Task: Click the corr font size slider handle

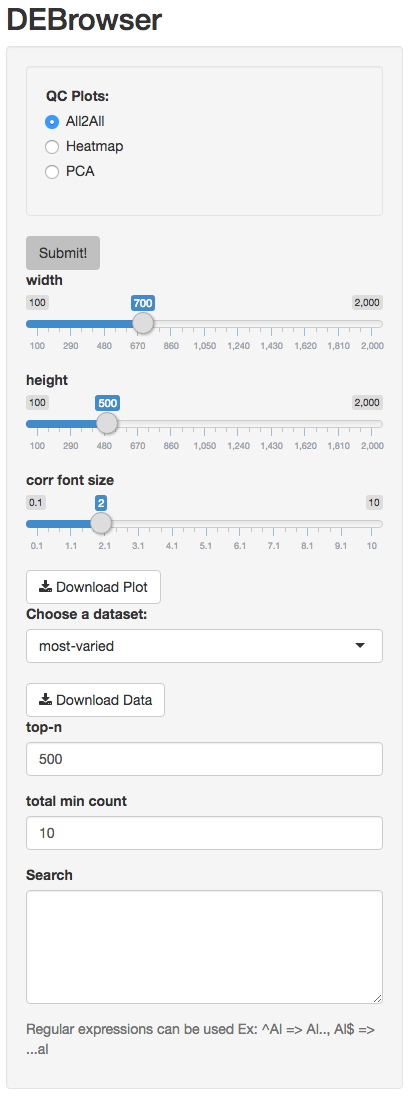Action: [x=101, y=523]
